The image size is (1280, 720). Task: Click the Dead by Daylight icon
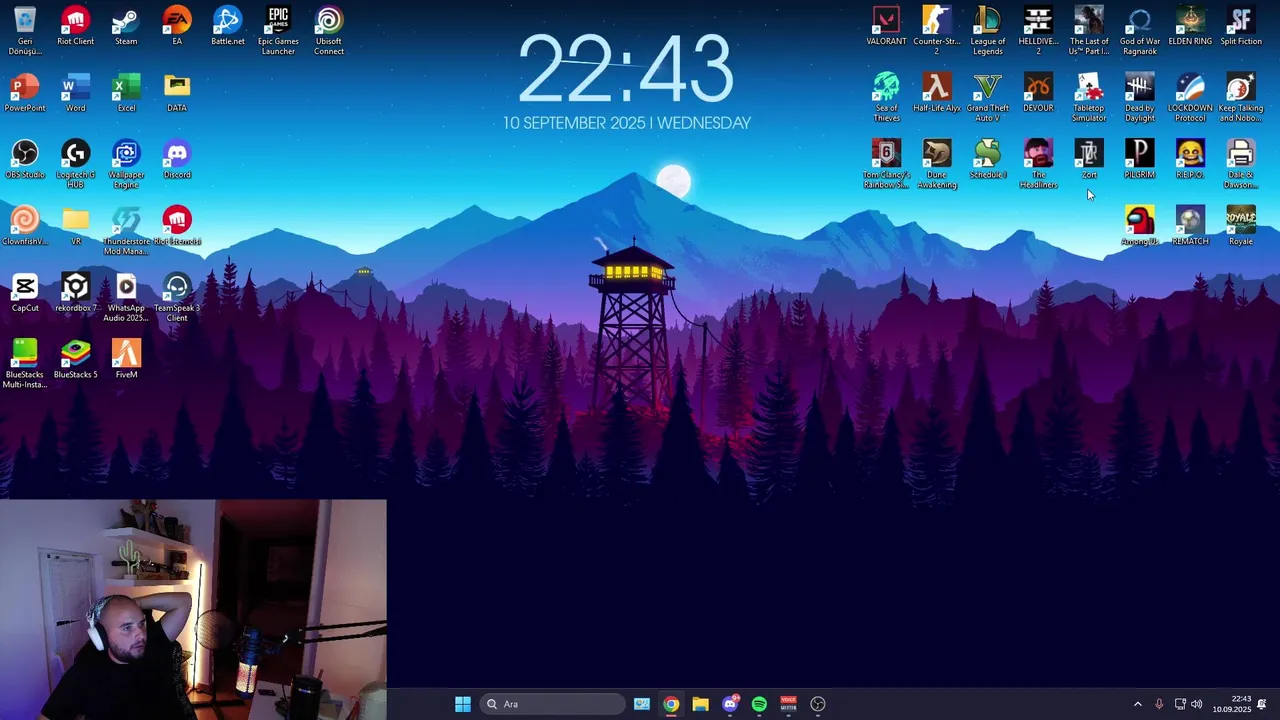[x=1139, y=98]
